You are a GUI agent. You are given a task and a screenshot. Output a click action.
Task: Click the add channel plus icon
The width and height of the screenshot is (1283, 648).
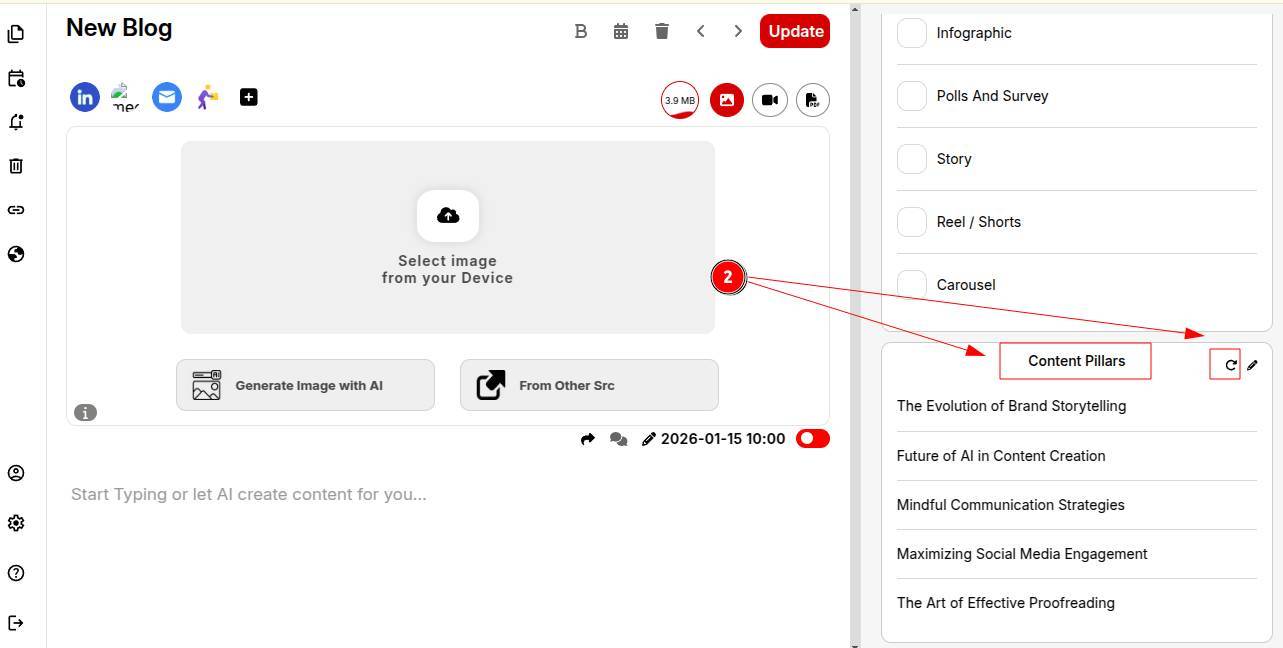click(x=249, y=97)
